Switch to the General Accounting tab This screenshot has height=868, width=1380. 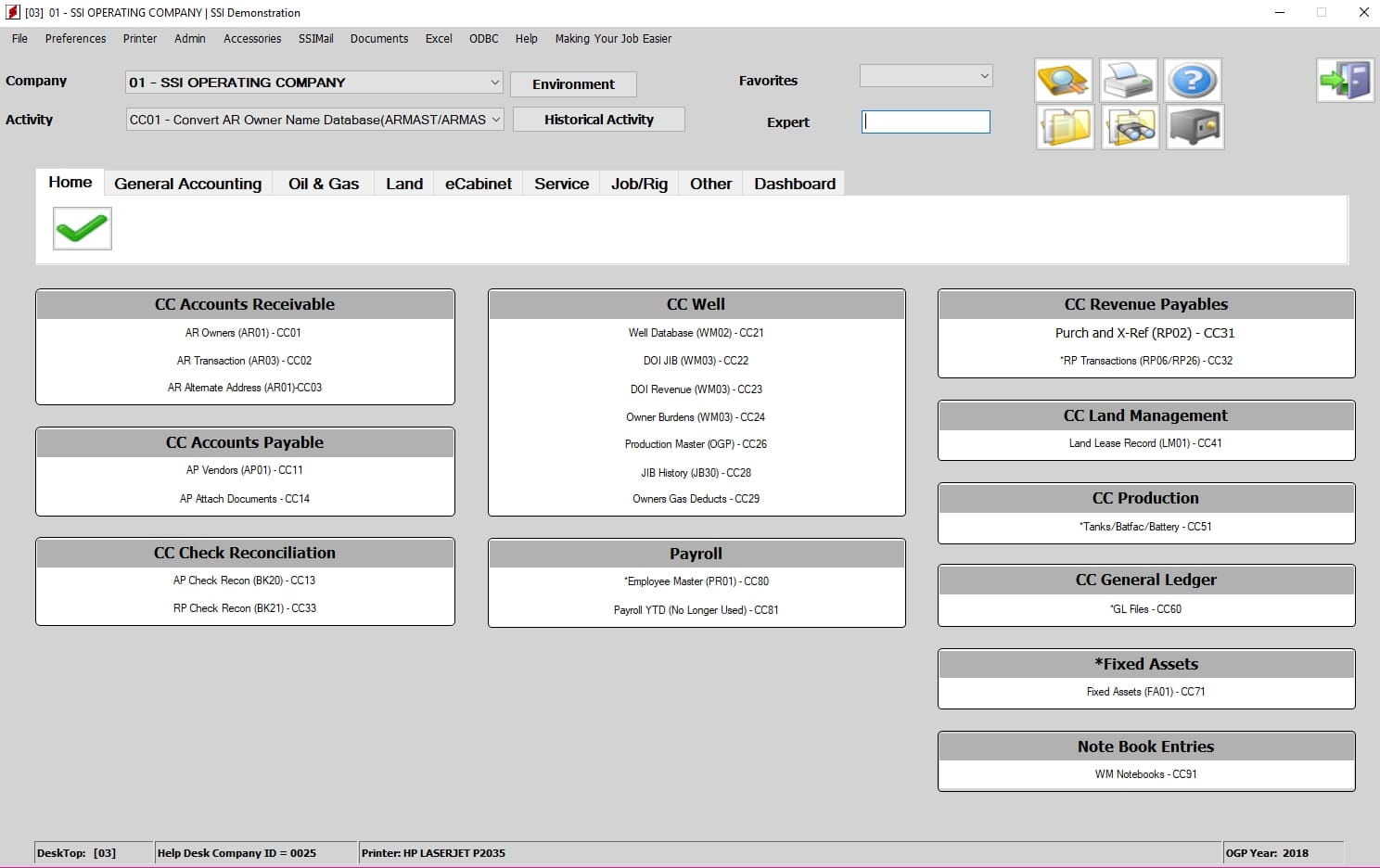point(187,184)
